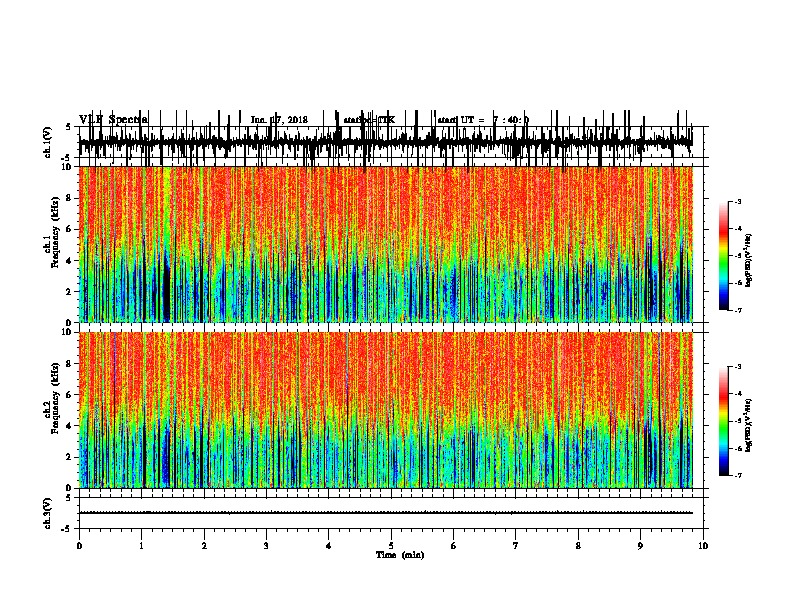
Task: Click the ch.2 Frequency (kHz) axis label
Action: tap(52, 397)
